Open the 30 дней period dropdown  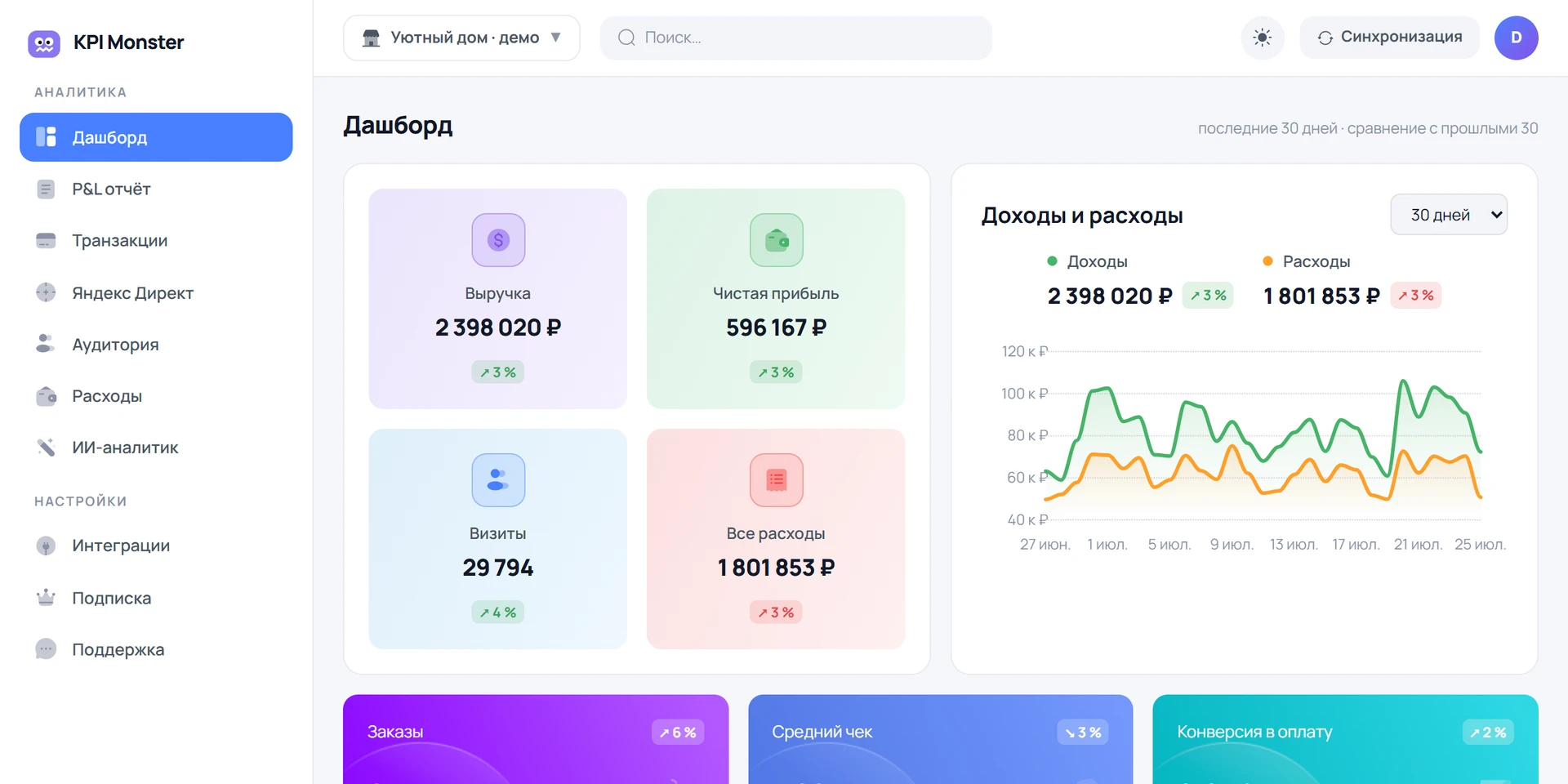pos(1449,215)
